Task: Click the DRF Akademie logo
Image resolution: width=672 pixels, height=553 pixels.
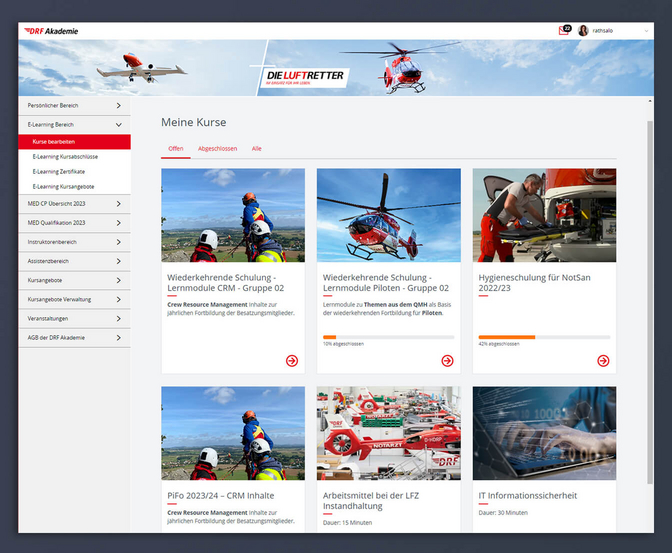Action: coord(50,31)
